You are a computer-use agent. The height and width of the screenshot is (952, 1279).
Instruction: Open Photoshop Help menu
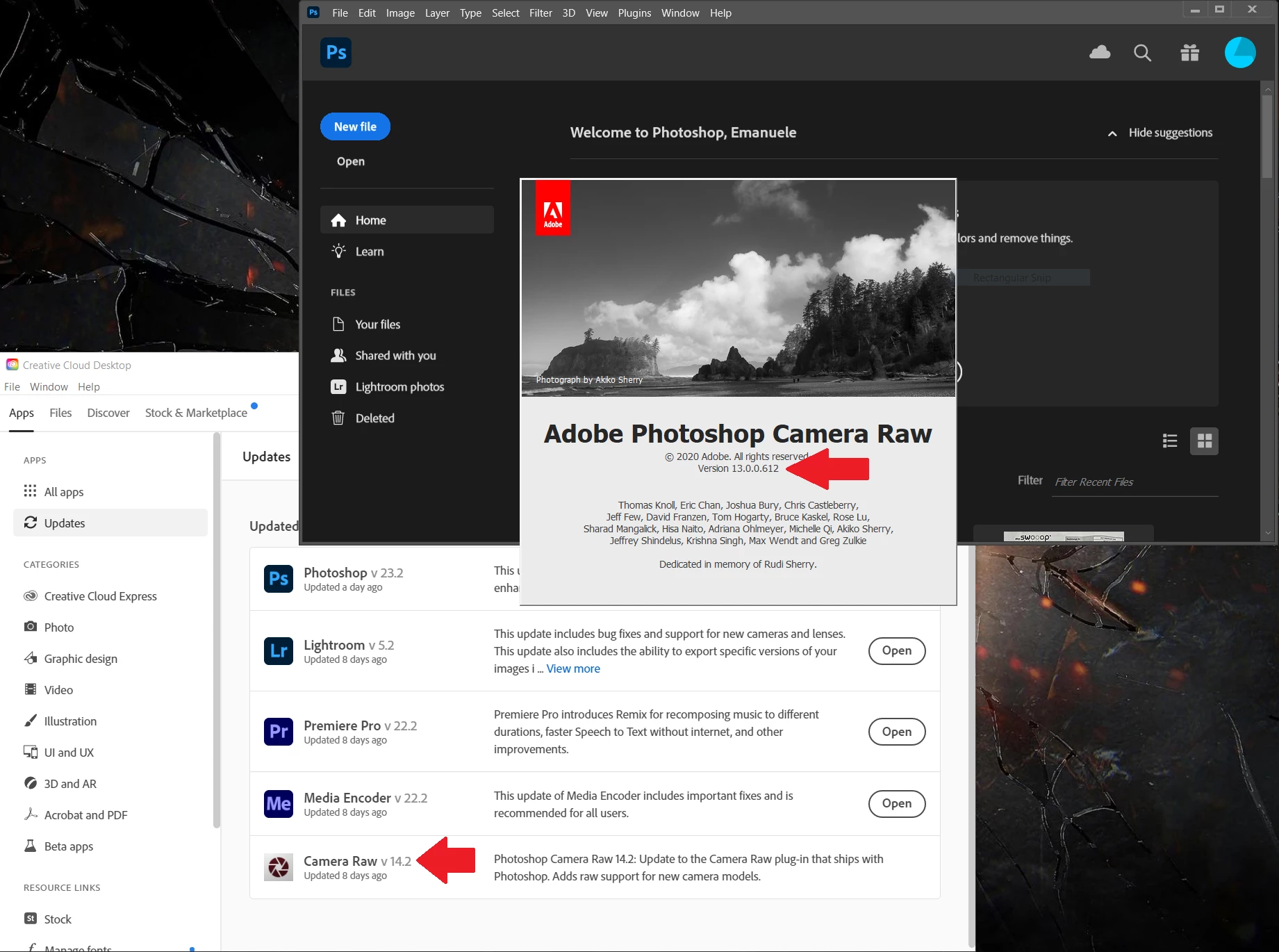click(x=720, y=13)
